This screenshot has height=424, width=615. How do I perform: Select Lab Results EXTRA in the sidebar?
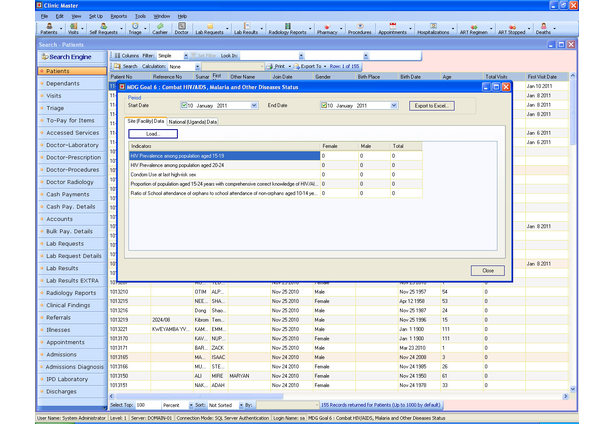tap(72, 281)
